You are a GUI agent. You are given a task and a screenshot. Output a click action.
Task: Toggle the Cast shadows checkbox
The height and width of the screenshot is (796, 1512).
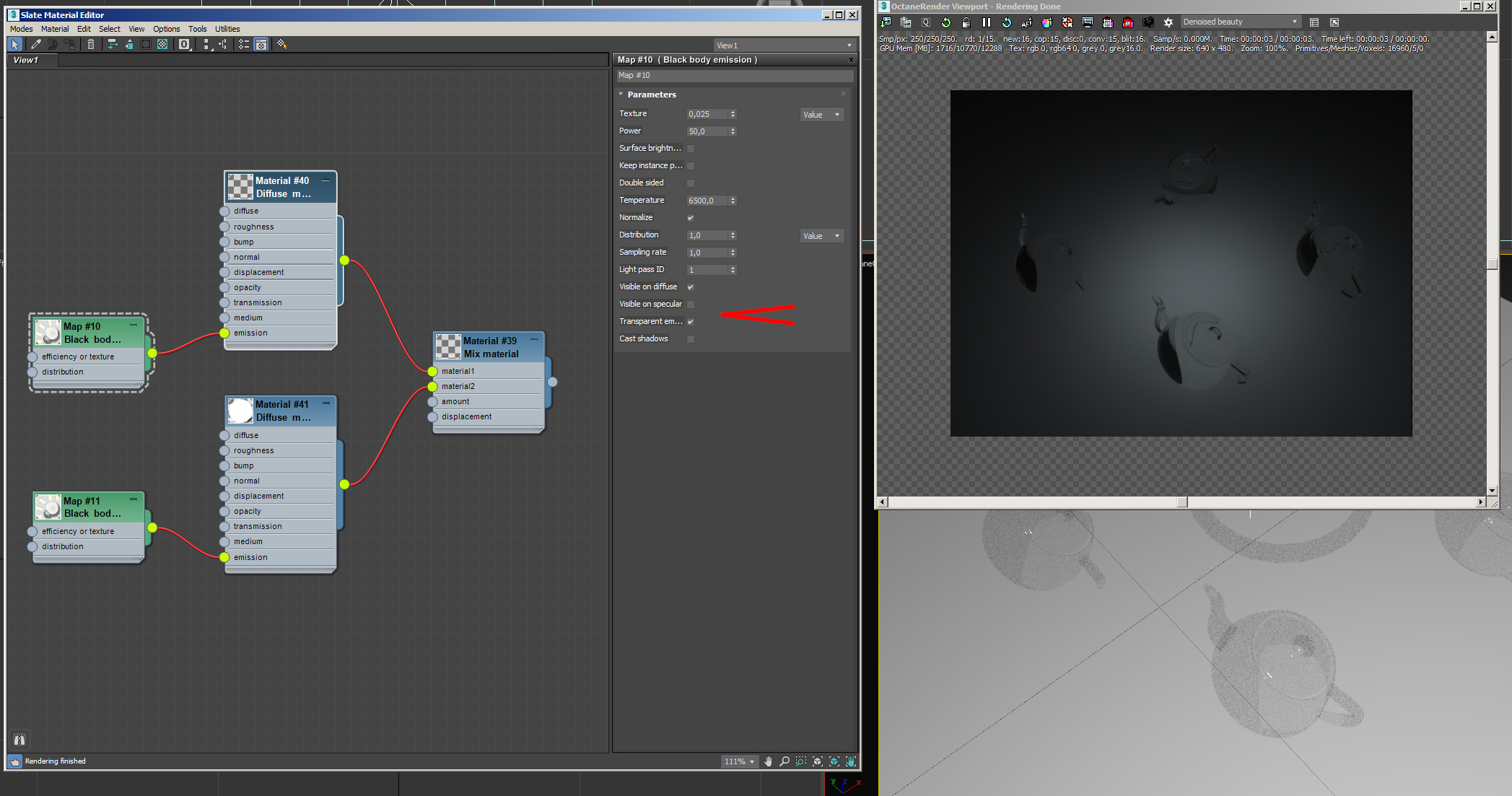(x=691, y=339)
